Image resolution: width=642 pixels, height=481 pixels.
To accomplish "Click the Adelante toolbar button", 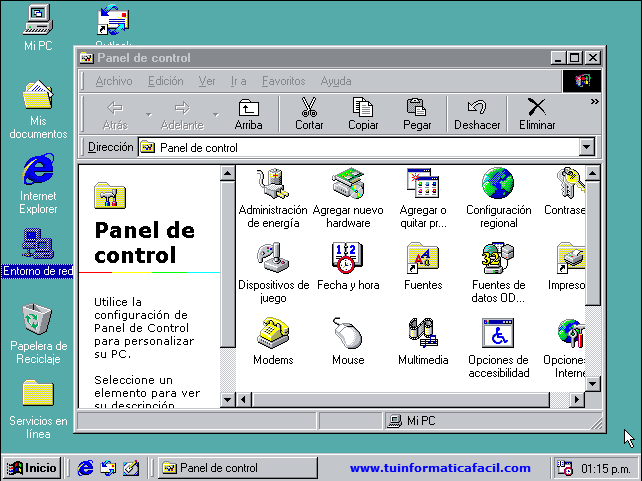I will pyautogui.click(x=182, y=114).
